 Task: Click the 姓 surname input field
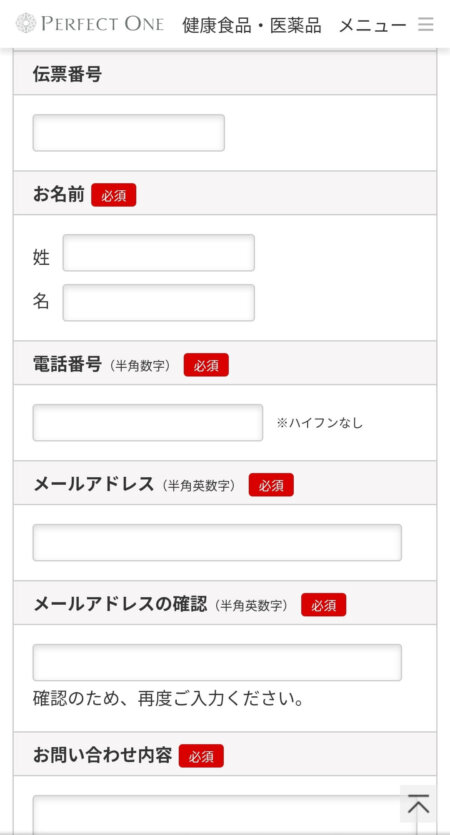coord(159,253)
